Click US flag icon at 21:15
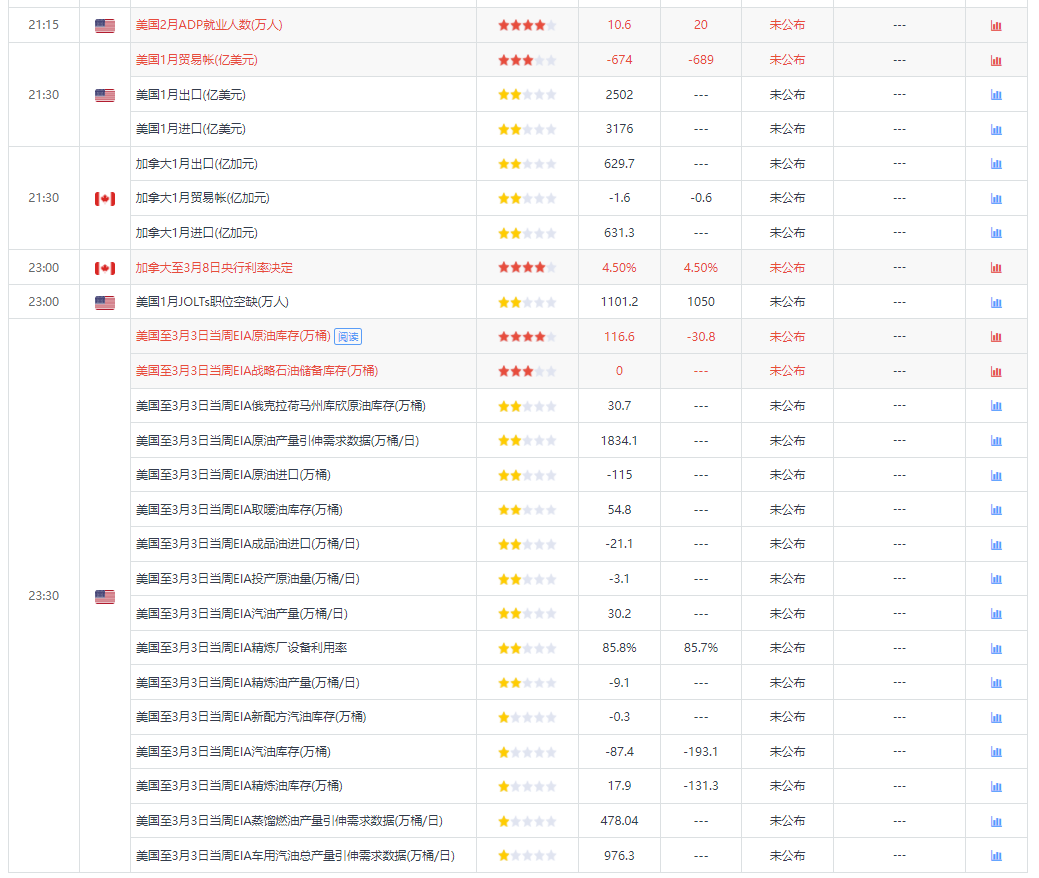 pyautogui.click(x=105, y=25)
